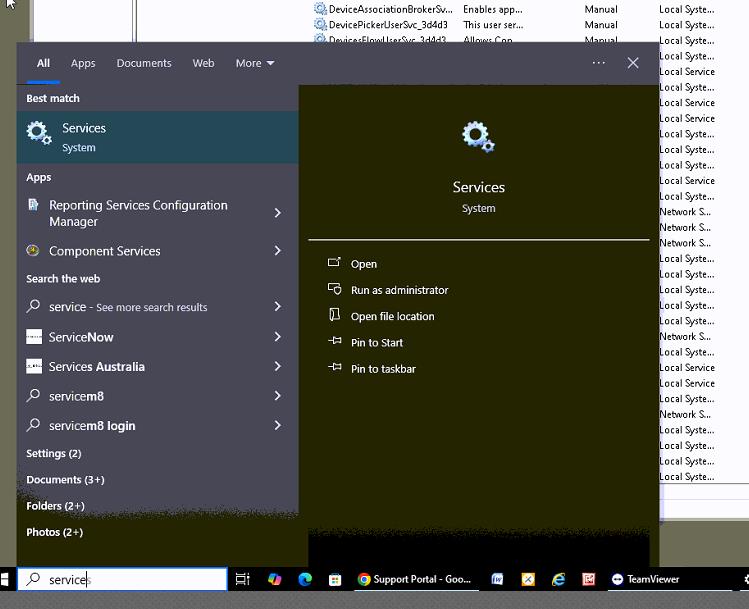Click the Windows Start button
Screen dimensions: 749x609
tap(5, 579)
